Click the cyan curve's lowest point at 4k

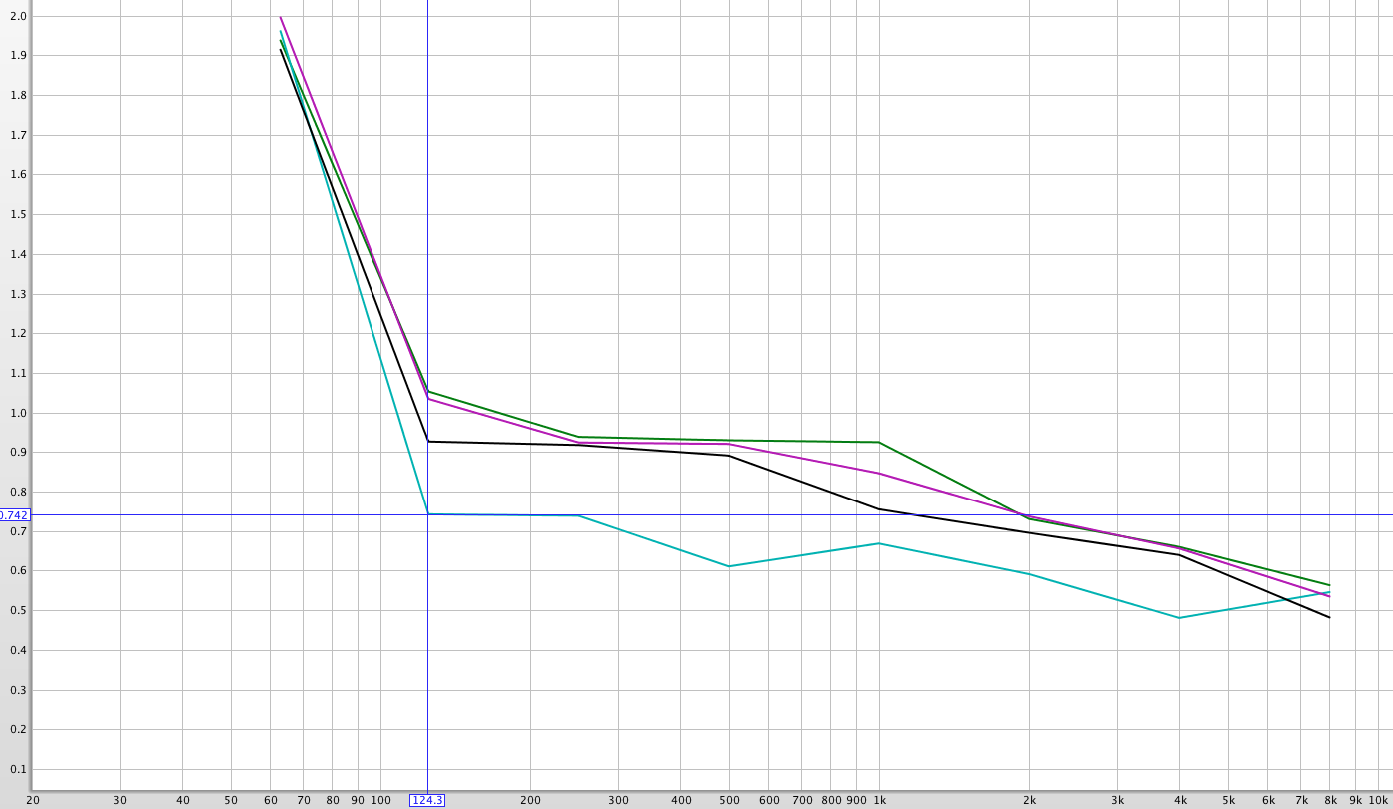coord(1179,617)
